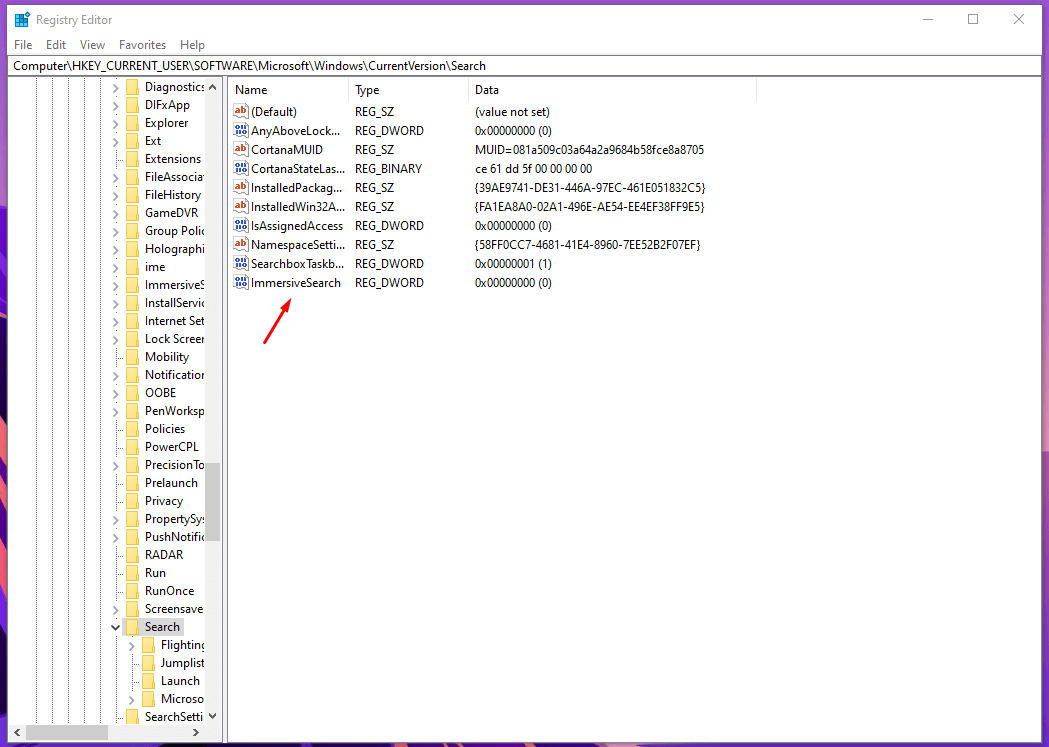Click the Explorer folder icon
Viewport: 1049px width, 747px height.
point(132,123)
